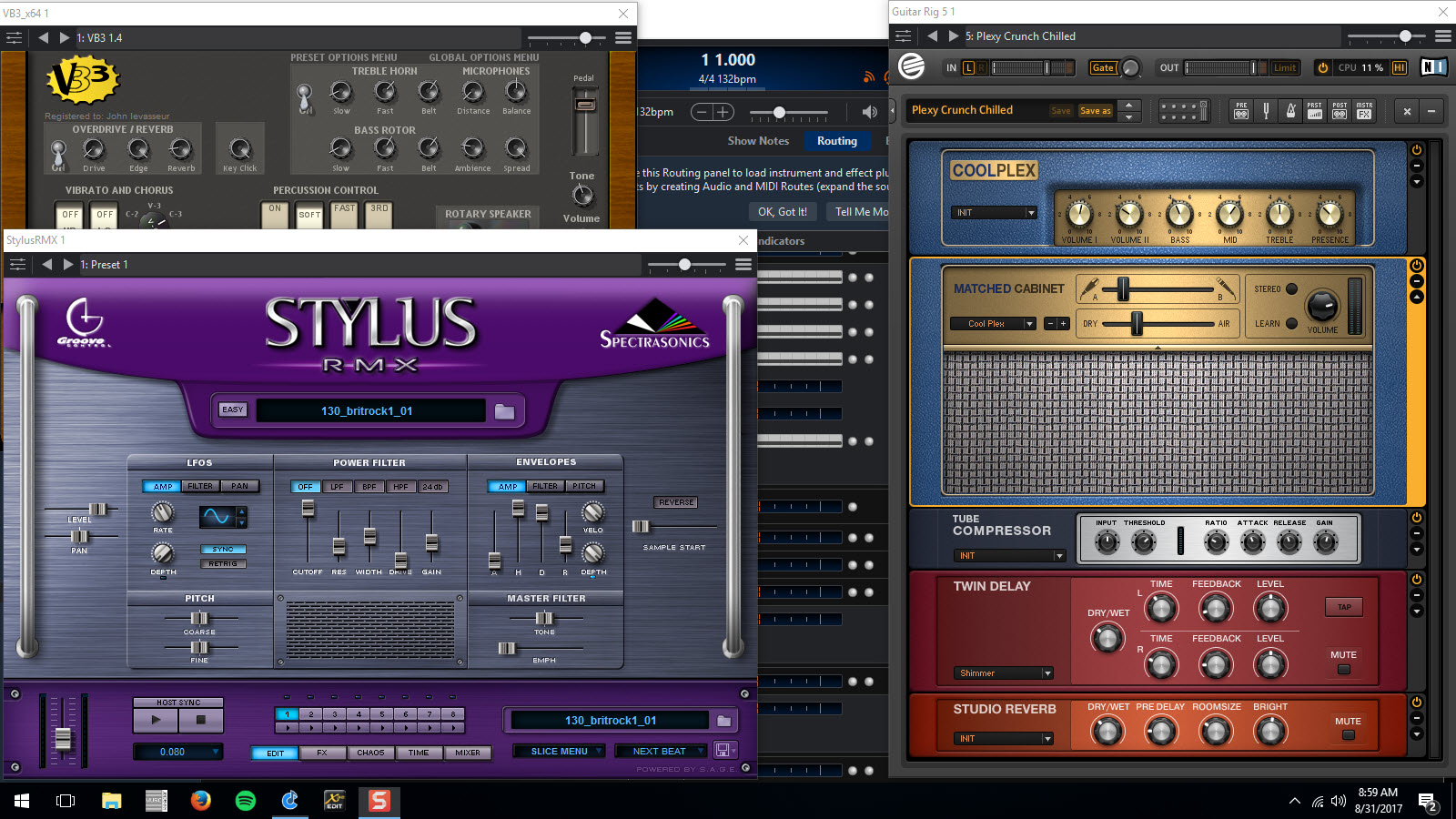Switch to CHAOS page in Stylus RMX
The image size is (1456, 819).
click(370, 753)
